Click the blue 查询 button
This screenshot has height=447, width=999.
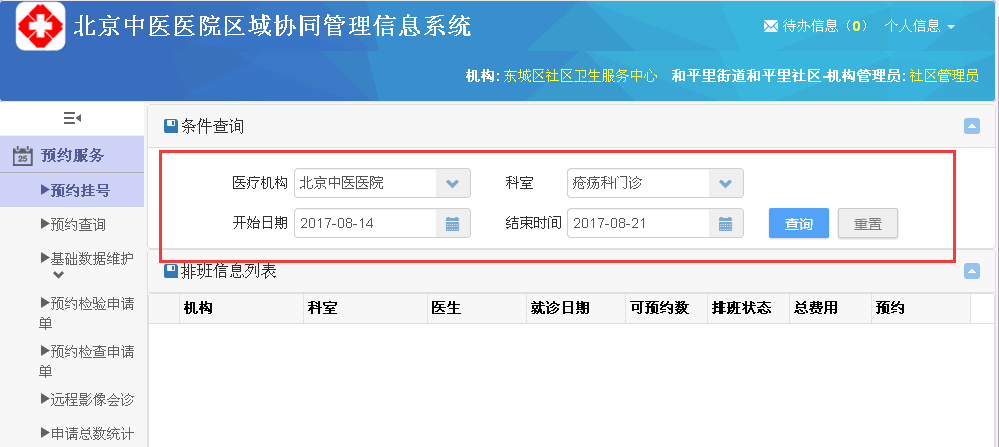click(798, 223)
